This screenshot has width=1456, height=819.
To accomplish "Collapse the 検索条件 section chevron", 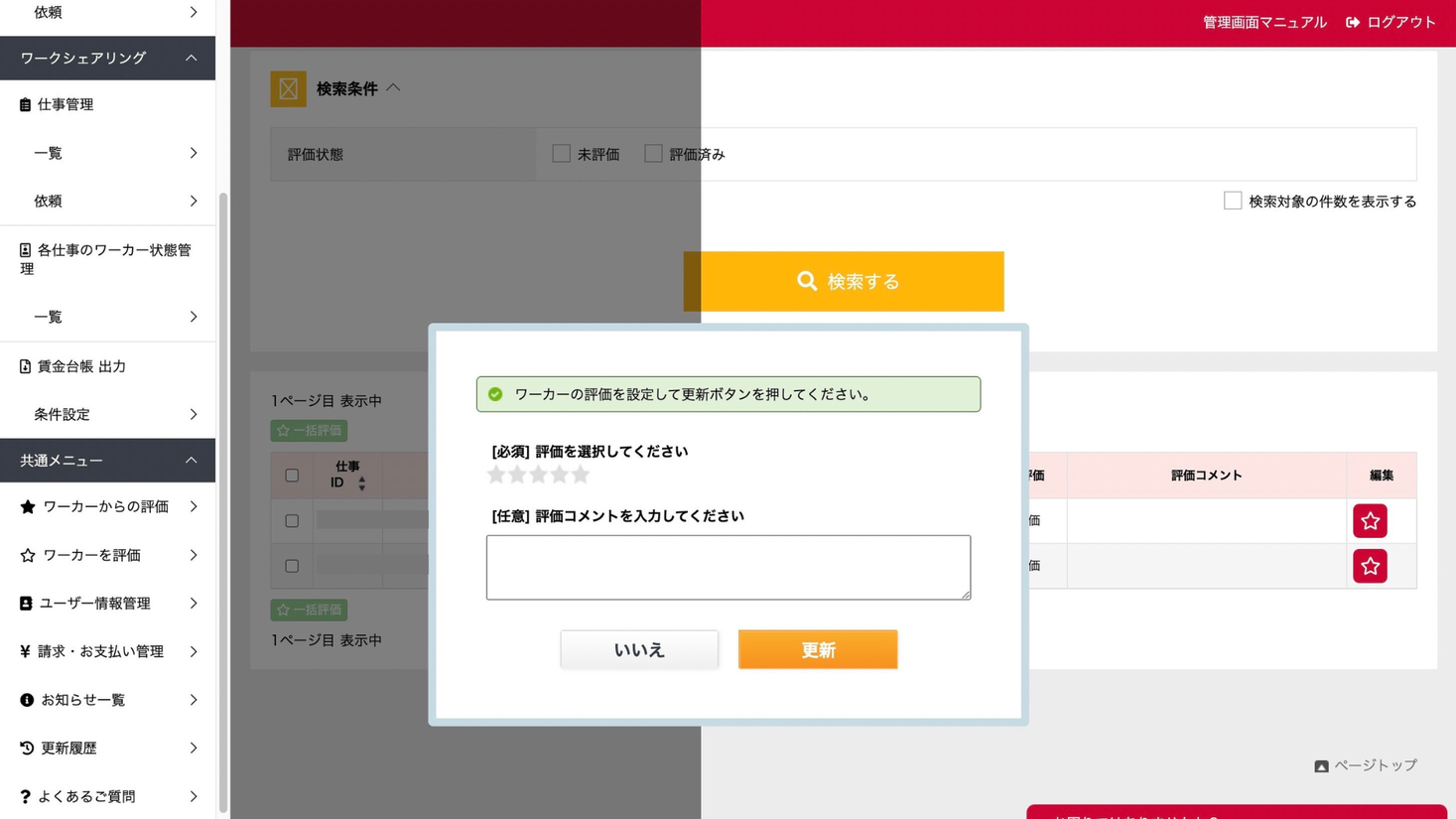I will pos(393,87).
